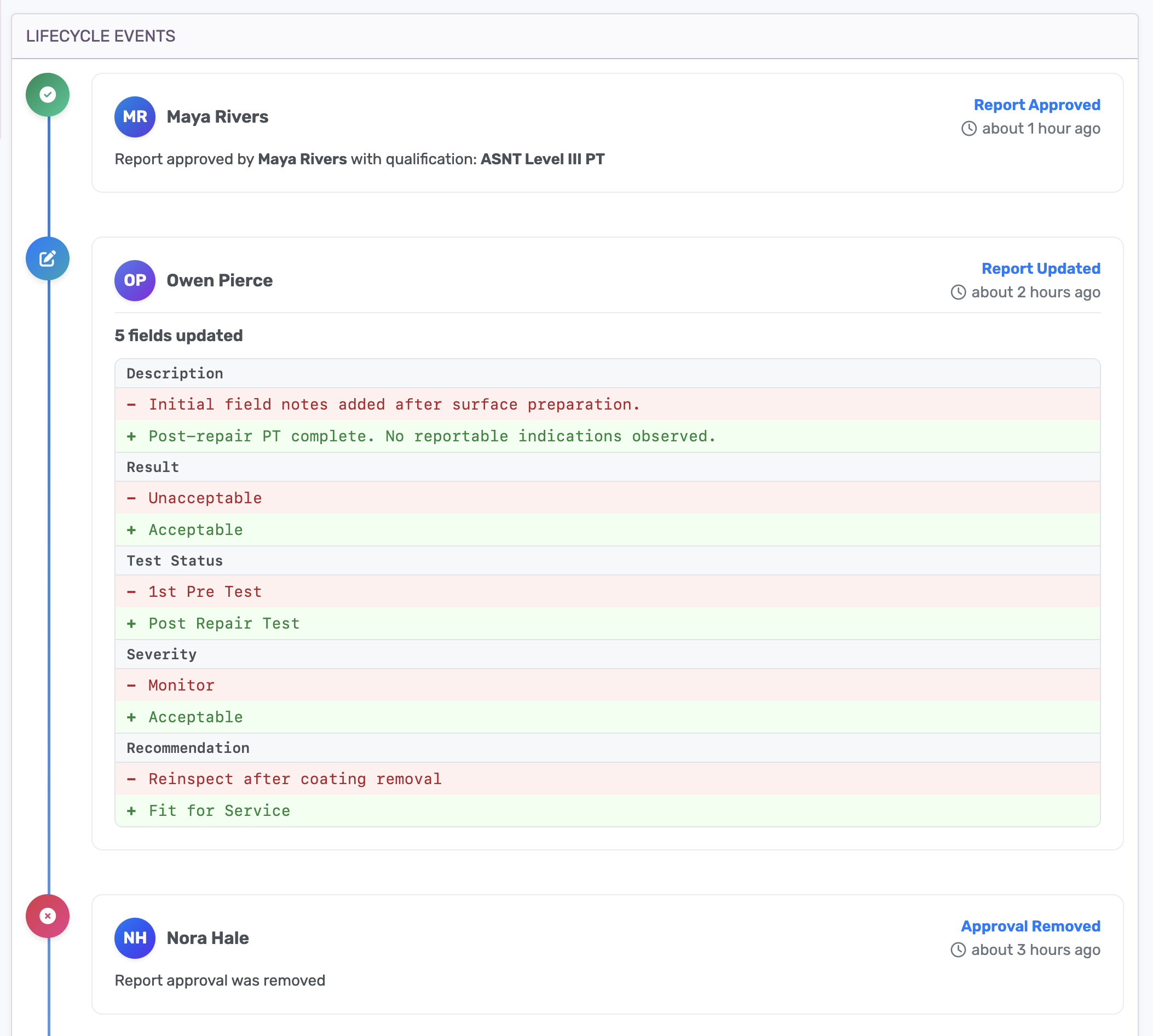Click the 'about 2 hours ago' timestamp

(x=1036, y=292)
